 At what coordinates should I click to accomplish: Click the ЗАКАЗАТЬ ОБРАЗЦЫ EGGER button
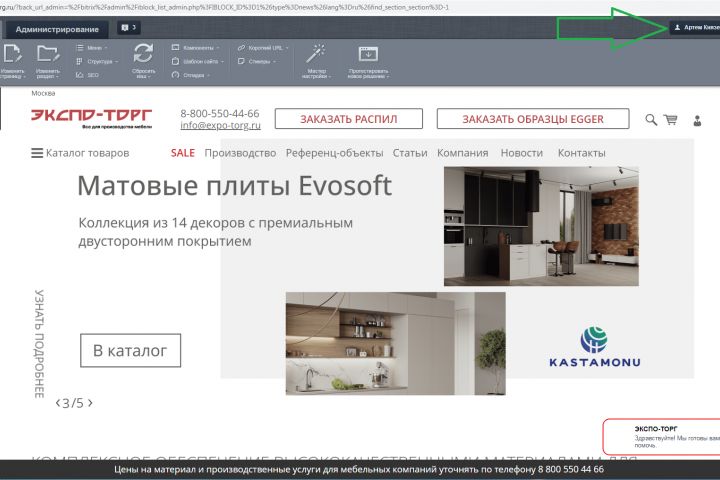533,119
